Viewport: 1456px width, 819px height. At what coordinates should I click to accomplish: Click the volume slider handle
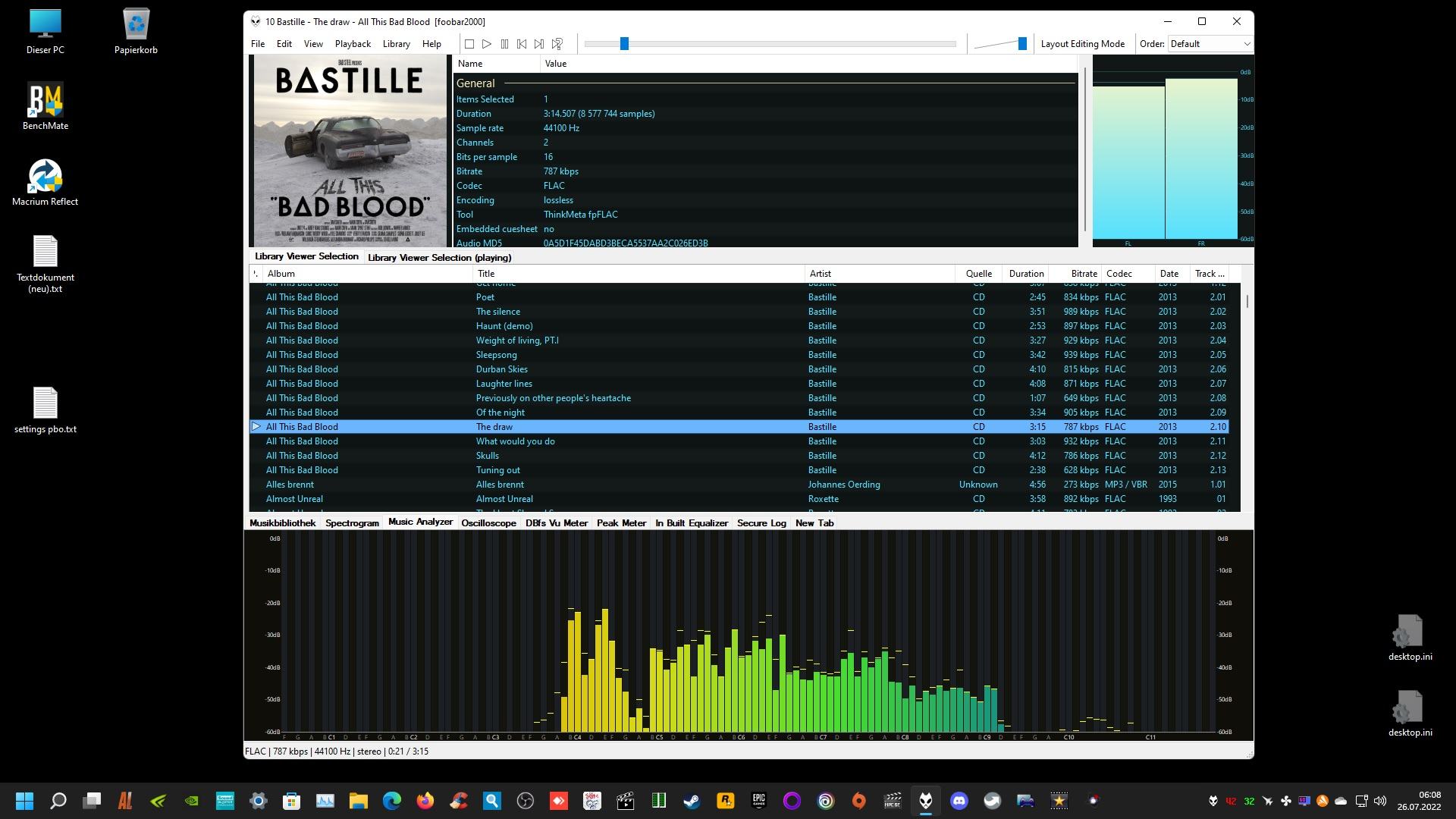(1022, 44)
